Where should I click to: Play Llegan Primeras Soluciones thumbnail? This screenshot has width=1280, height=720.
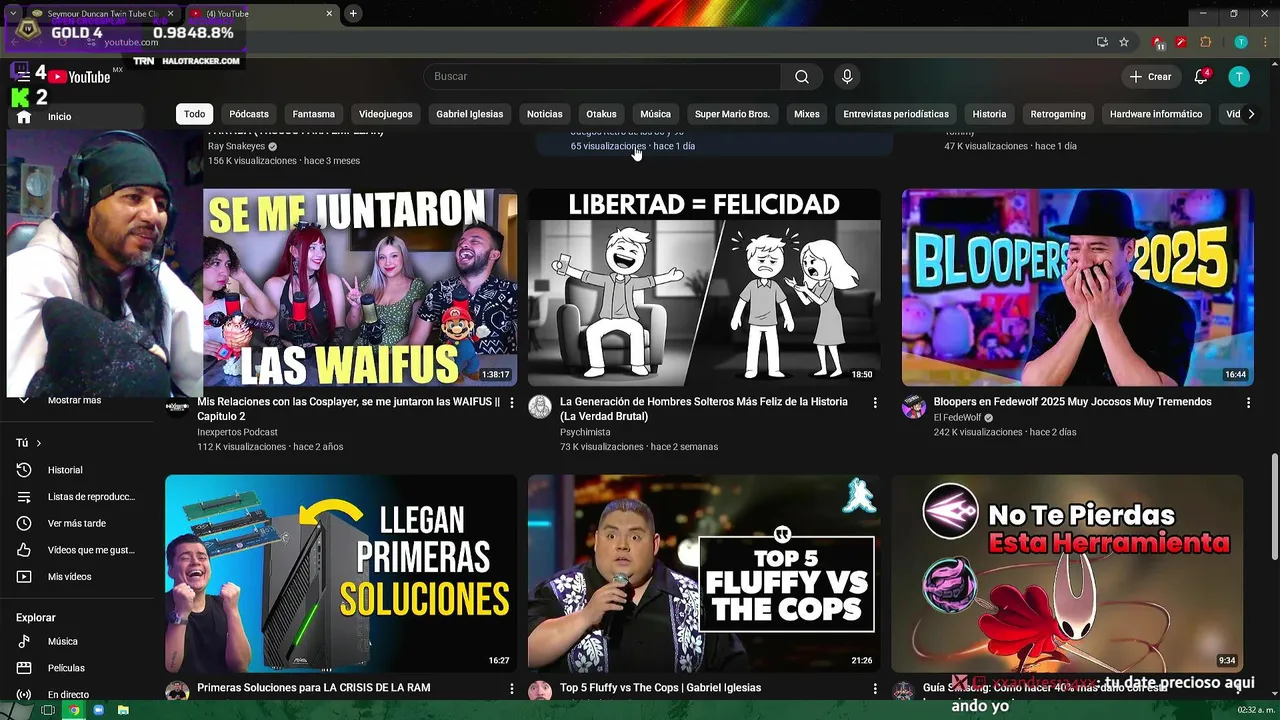click(341, 573)
